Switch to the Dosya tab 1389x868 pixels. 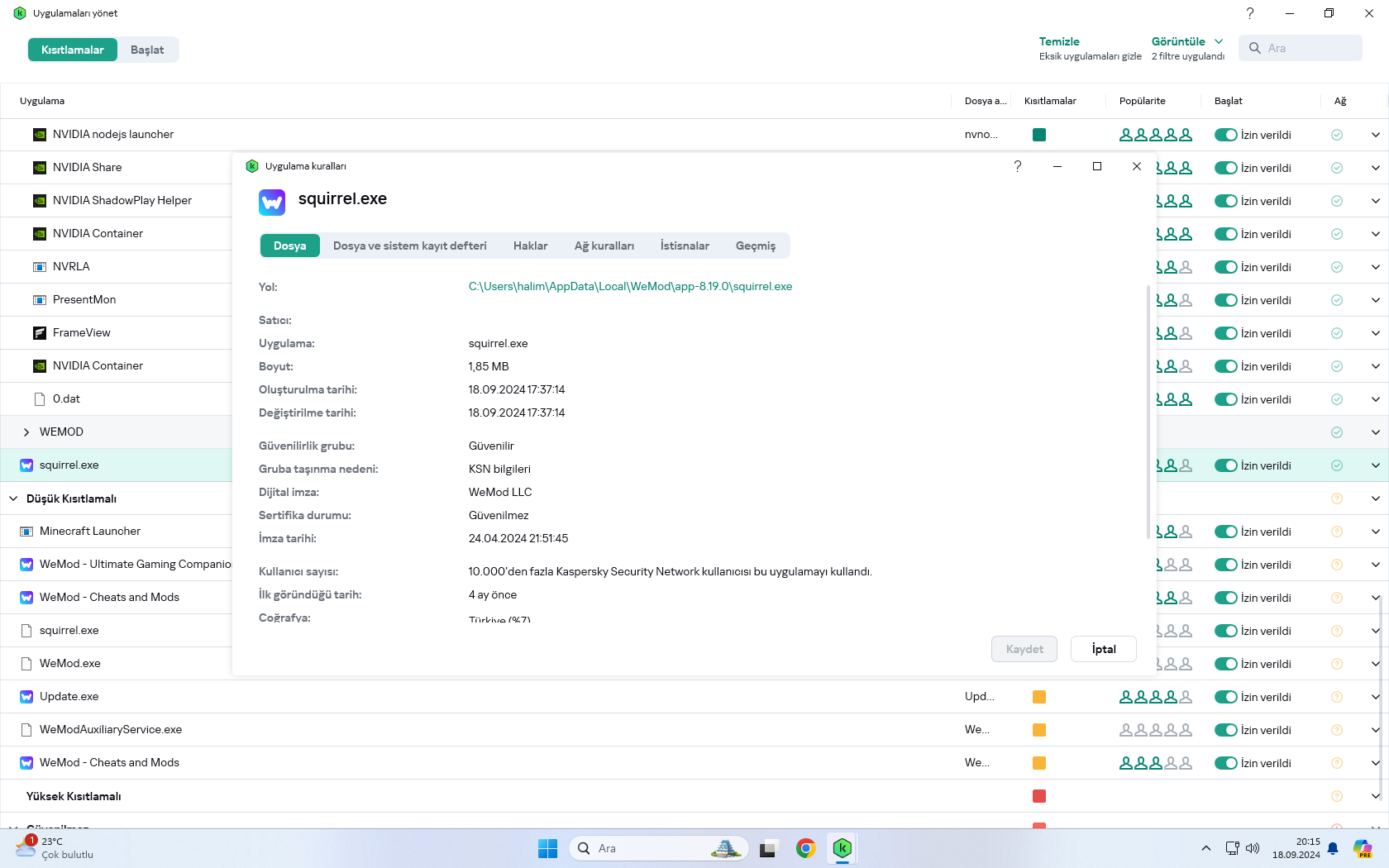tap(290, 246)
